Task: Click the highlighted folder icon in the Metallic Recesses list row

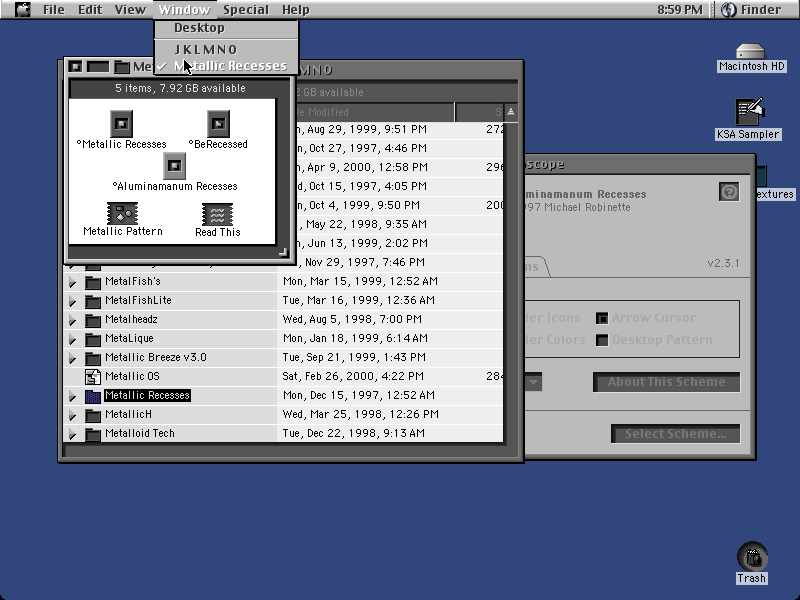Action: (93, 396)
